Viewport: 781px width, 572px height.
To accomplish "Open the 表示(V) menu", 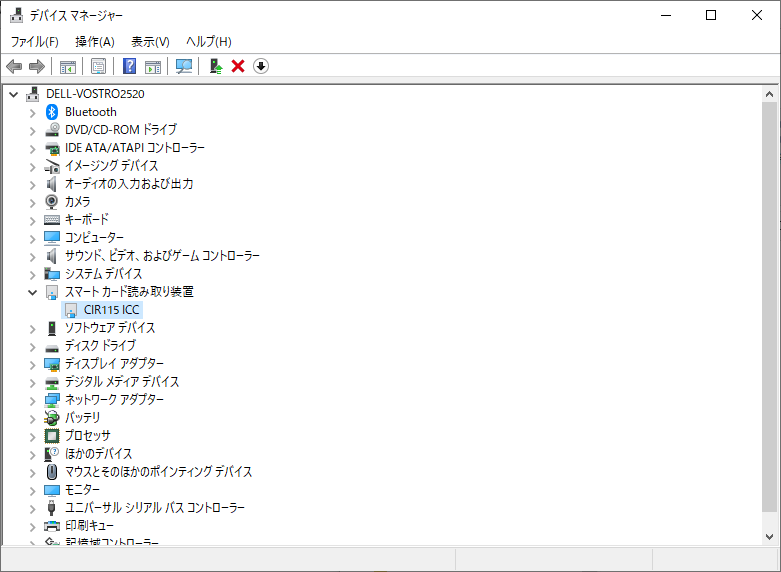I will coord(150,41).
